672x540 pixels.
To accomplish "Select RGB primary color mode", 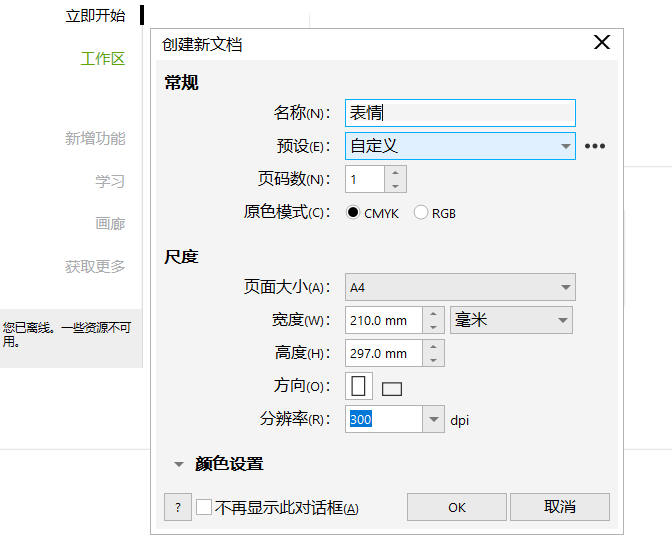I will [x=421, y=213].
